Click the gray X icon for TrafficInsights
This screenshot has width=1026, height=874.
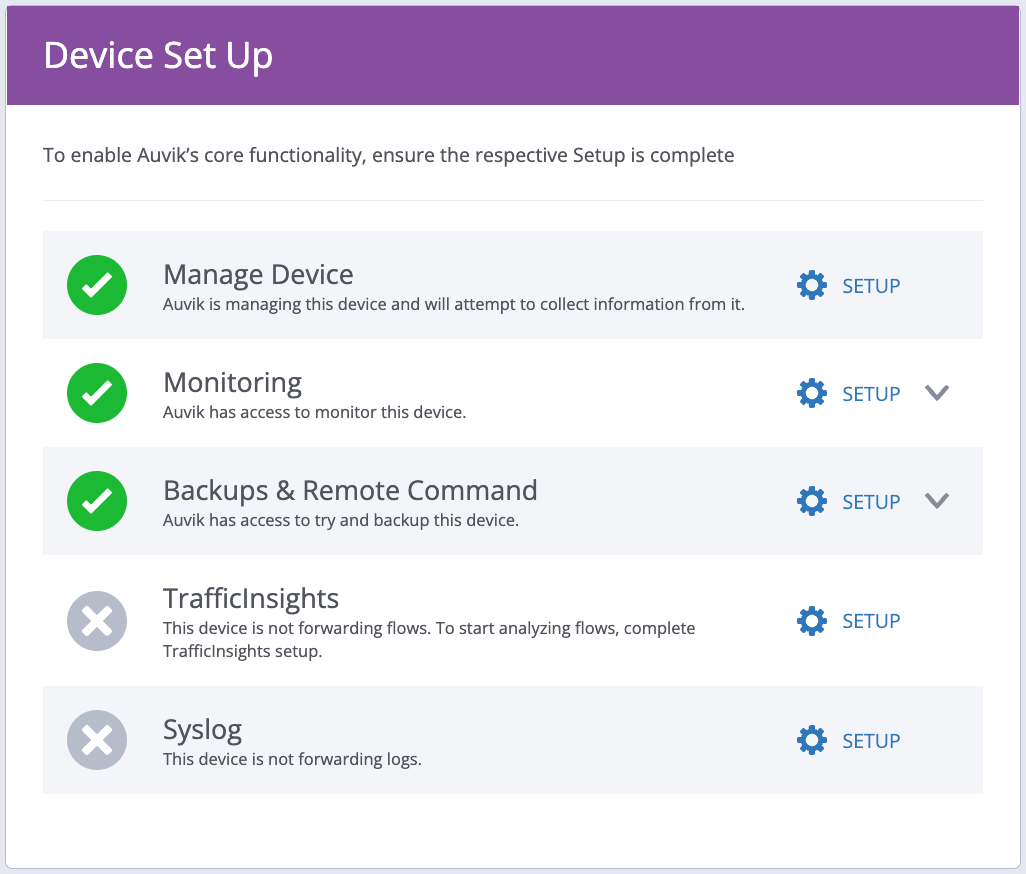97,620
